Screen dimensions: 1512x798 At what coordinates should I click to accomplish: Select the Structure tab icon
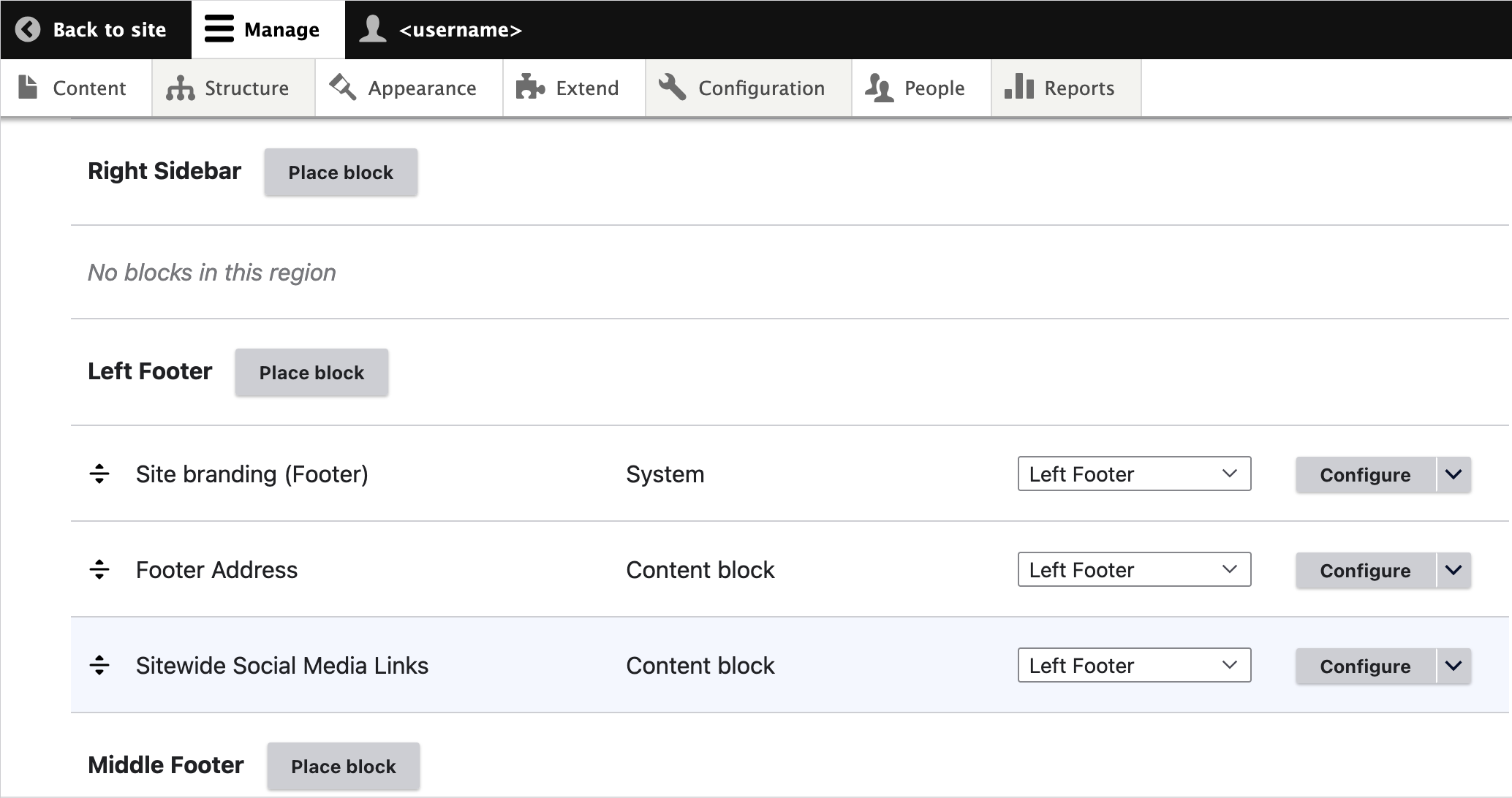coord(181,87)
